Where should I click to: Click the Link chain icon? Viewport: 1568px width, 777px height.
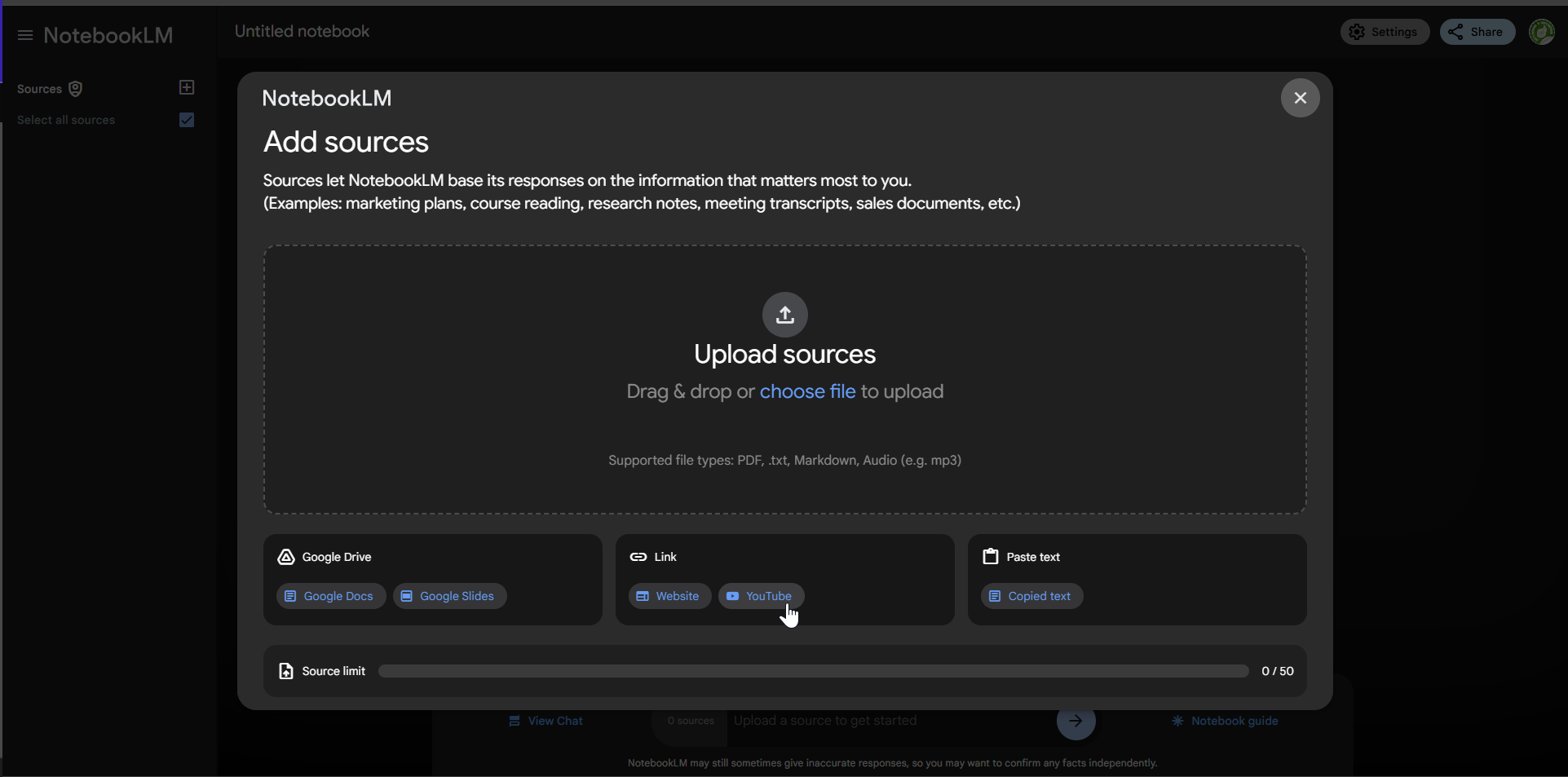click(x=638, y=557)
